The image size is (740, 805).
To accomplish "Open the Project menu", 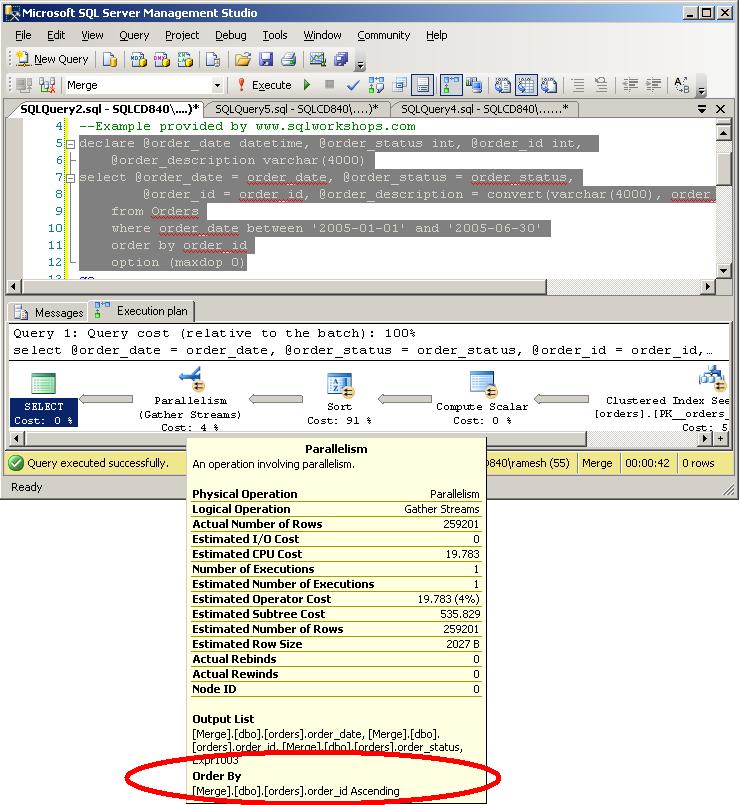I will (182, 35).
